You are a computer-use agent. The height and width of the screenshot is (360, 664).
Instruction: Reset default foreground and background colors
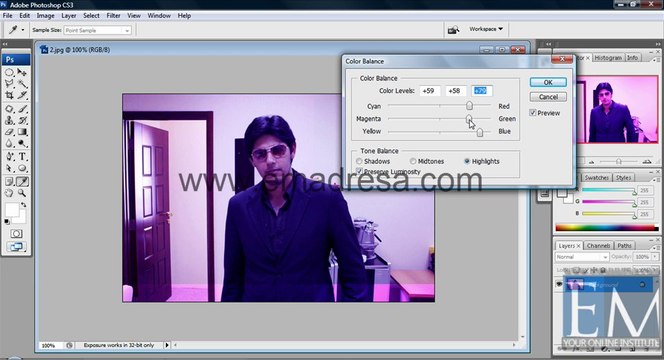tap(7, 222)
